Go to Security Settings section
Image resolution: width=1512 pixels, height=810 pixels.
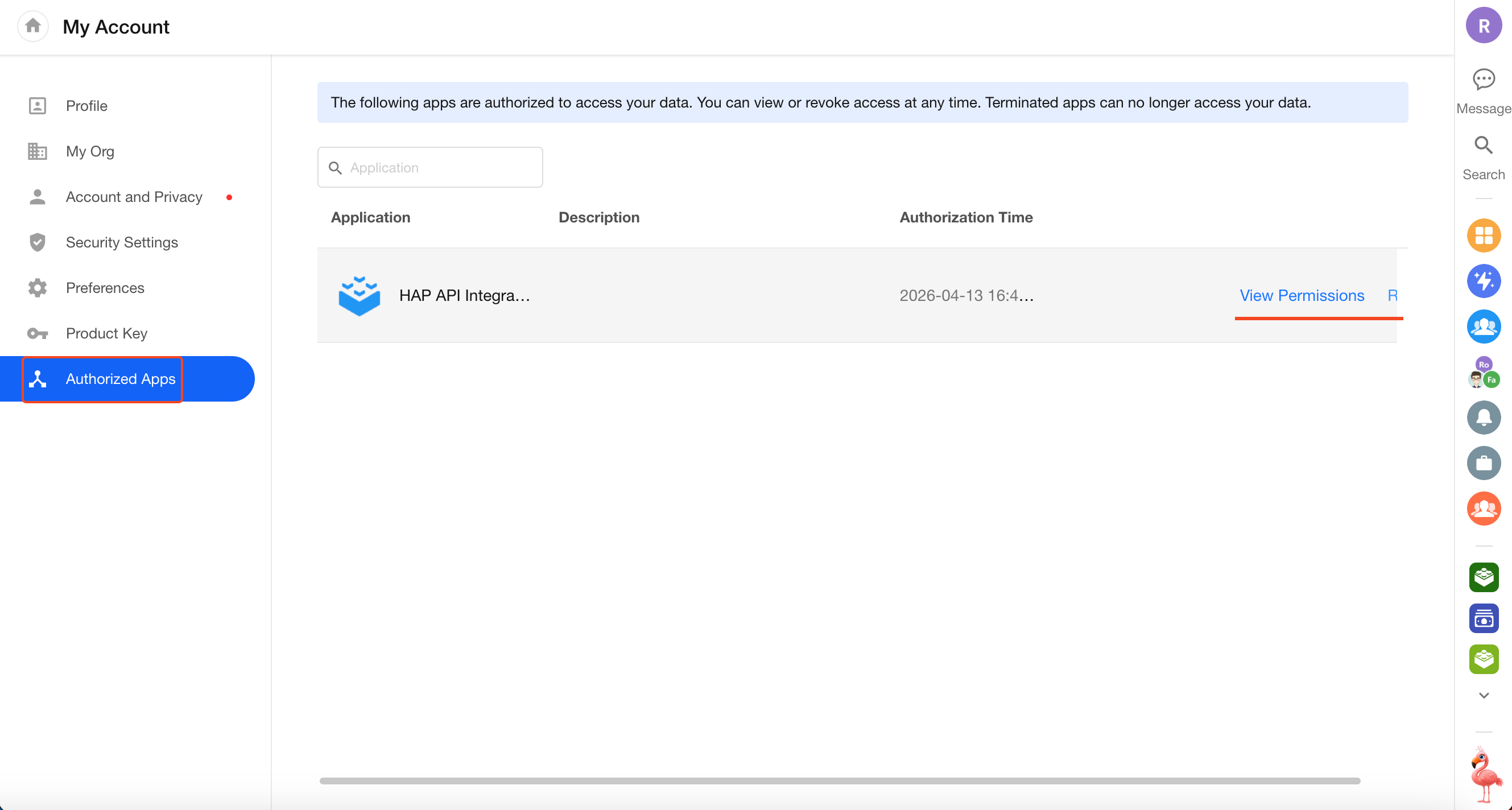(122, 242)
